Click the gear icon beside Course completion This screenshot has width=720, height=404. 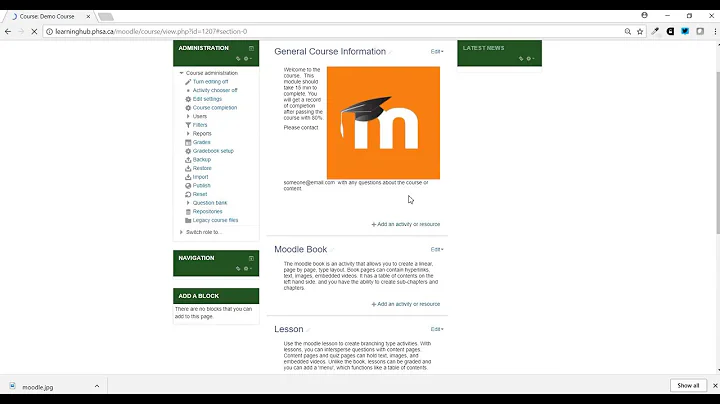pos(188,108)
